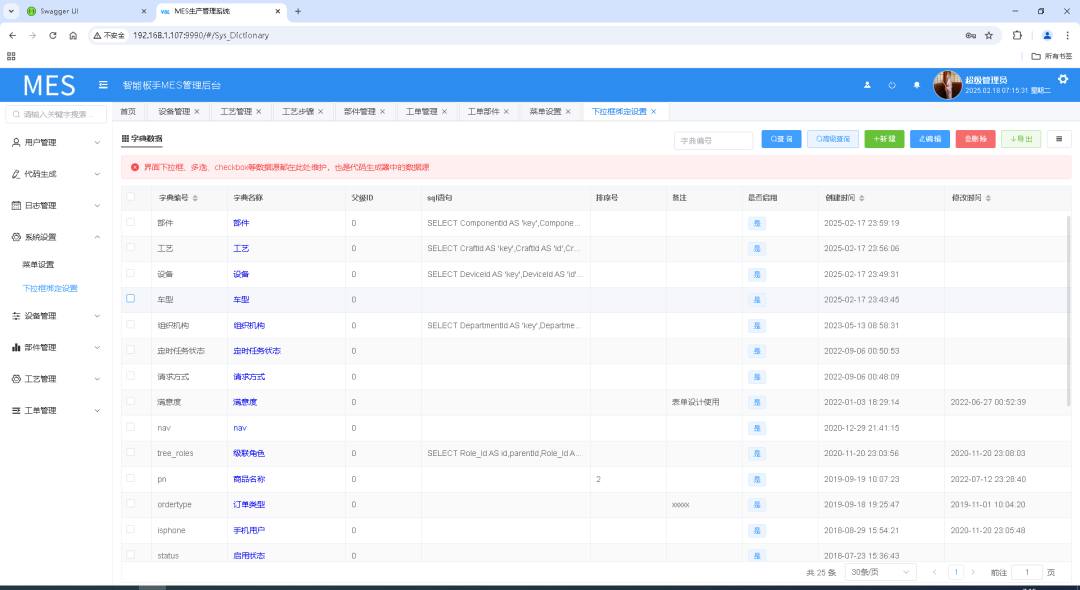Open 菜单设置 in the sidebar

click(38, 265)
